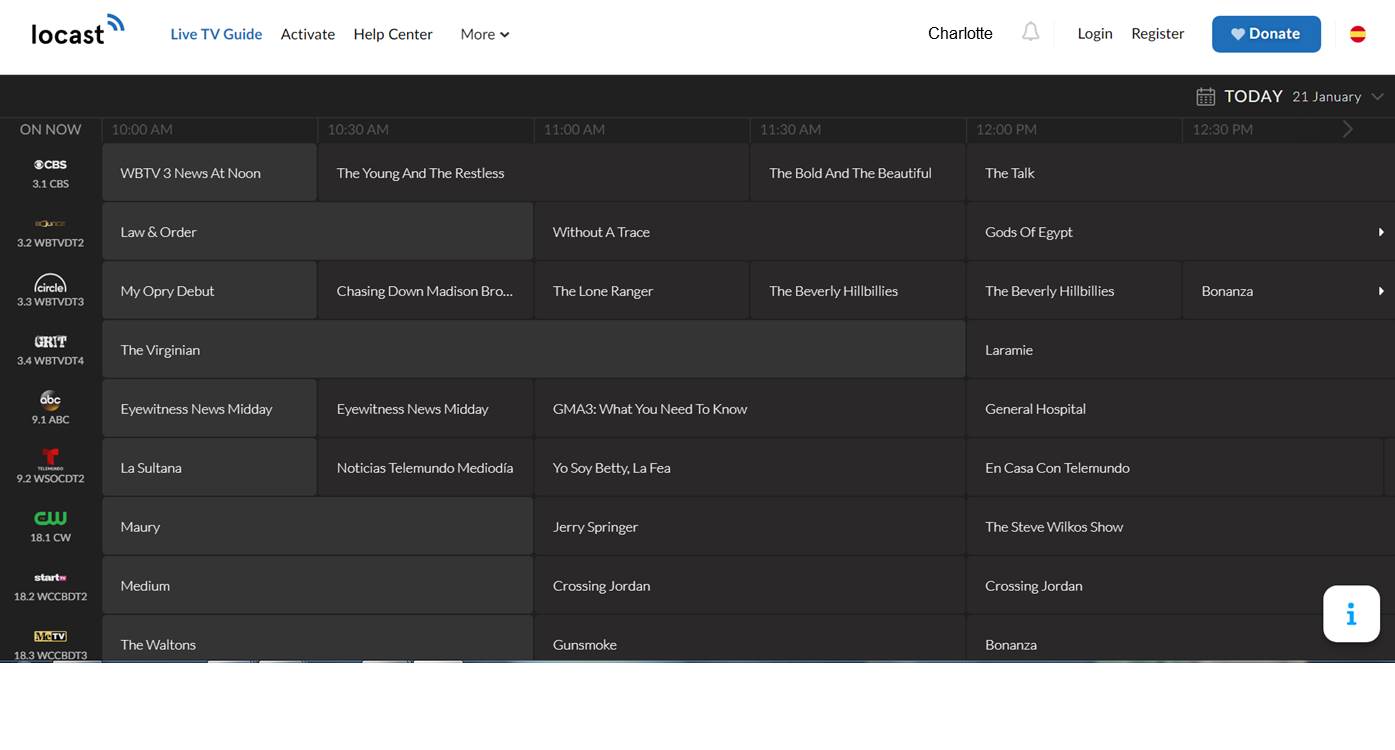Switch language using the Spanish flag icon

[x=1357, y=34]
